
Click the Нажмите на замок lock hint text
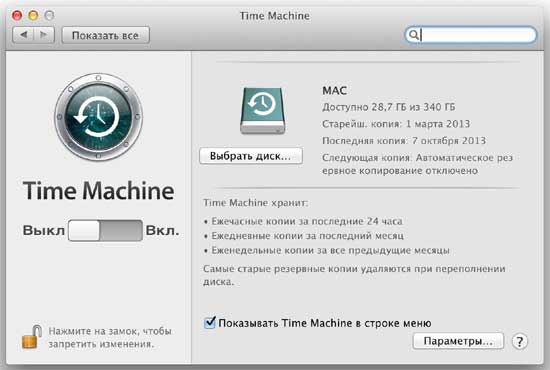pyautogui.click(x=110, y=337)
